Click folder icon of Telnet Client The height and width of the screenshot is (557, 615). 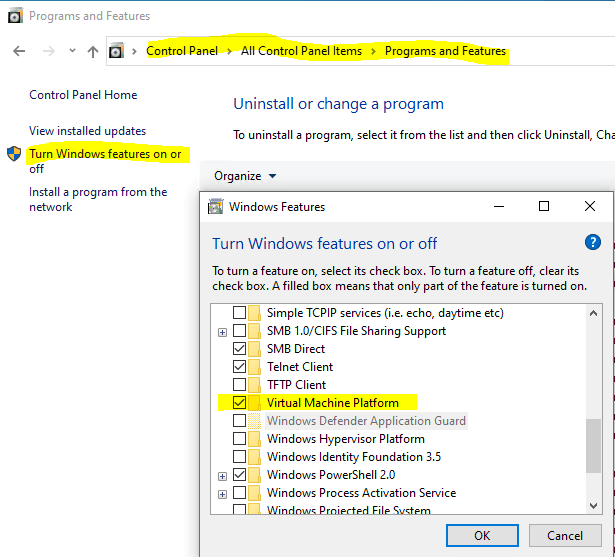255,367
